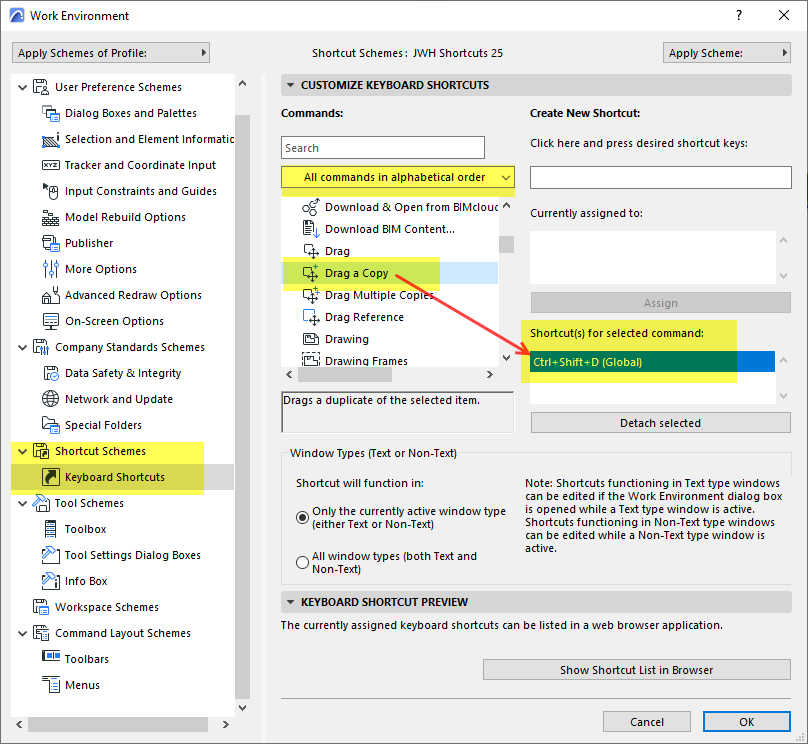The image size is (808, 744).
Task: Click the Toolbox icon in the tree
Action: pos(50,529)
